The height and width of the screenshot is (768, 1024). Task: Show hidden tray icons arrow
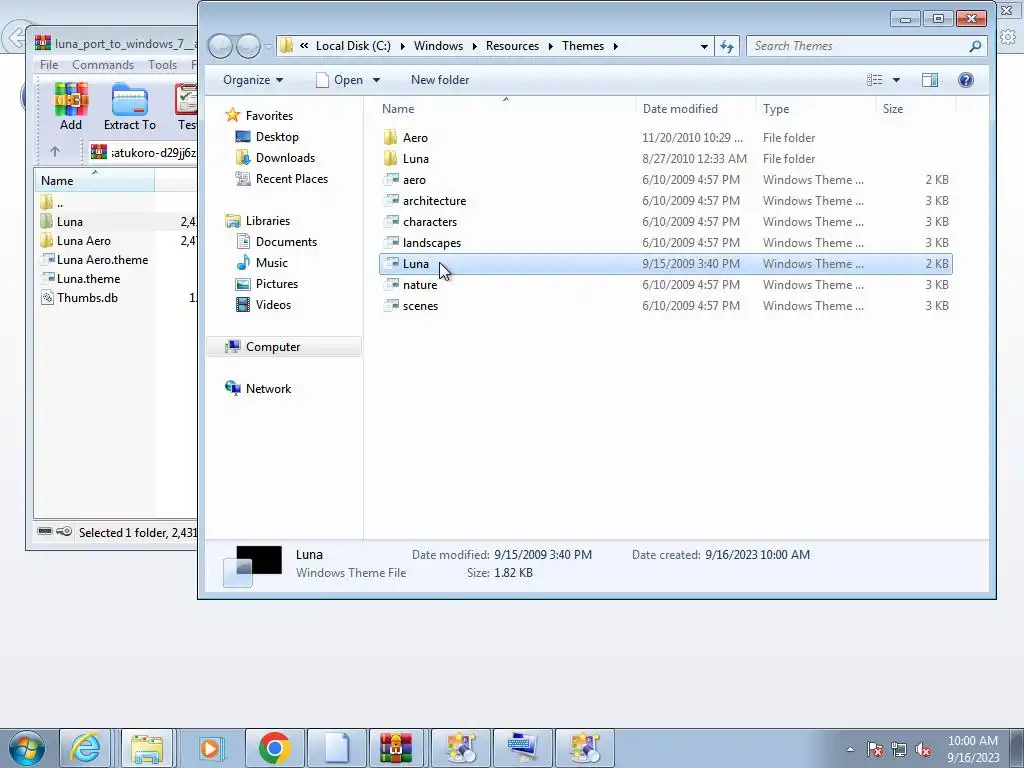[x=850, y=750]
